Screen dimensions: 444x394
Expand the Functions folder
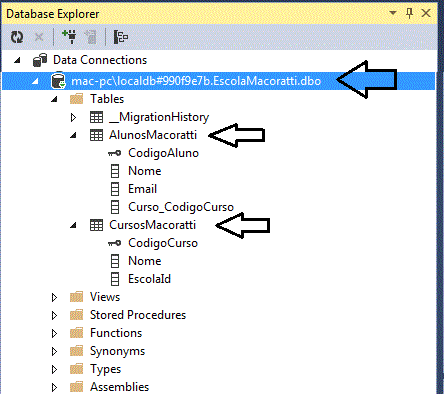pyautogui.click(x=54, y=333)
